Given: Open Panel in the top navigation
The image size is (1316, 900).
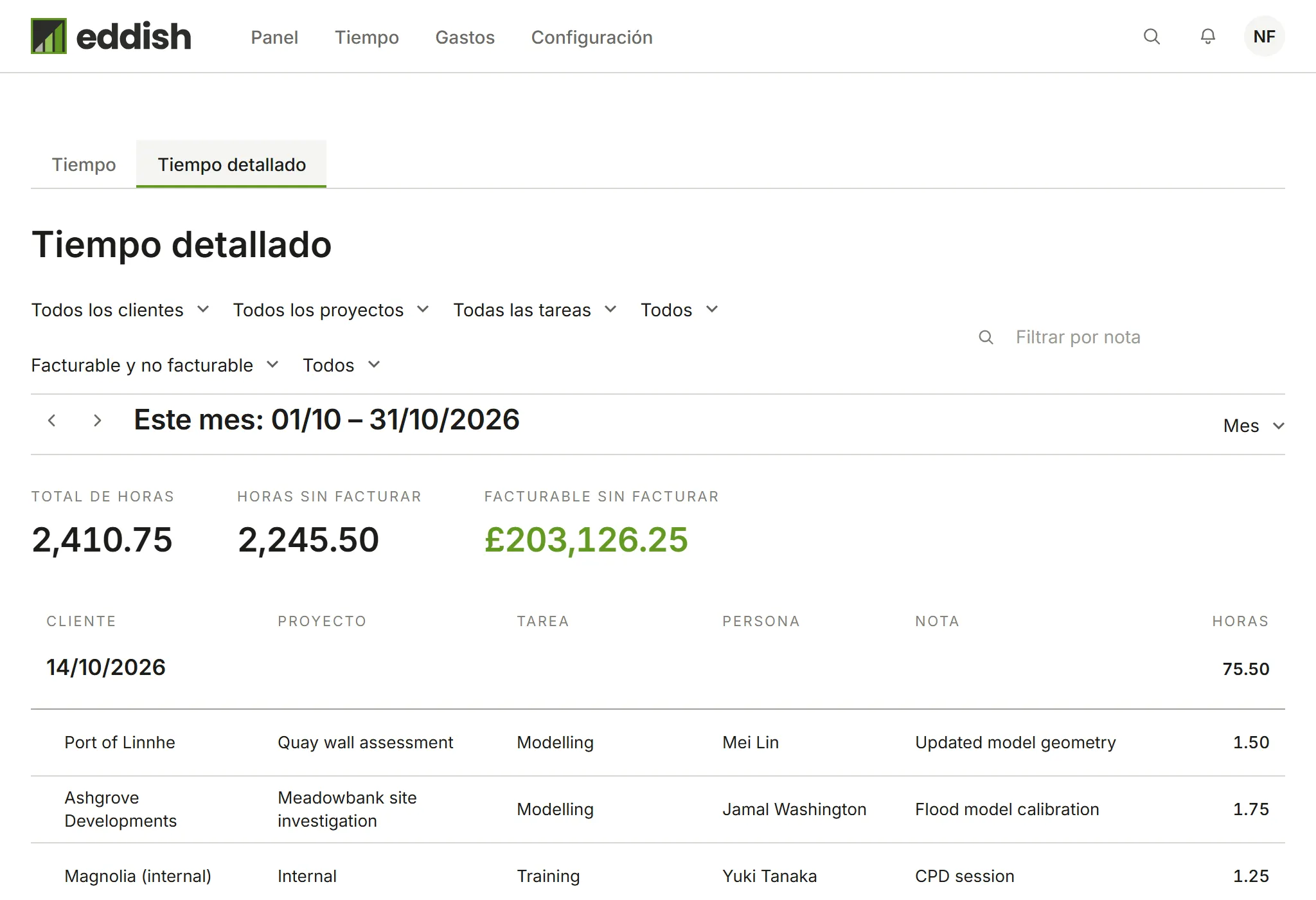Looking at the screenshot, I should point(274,37).
